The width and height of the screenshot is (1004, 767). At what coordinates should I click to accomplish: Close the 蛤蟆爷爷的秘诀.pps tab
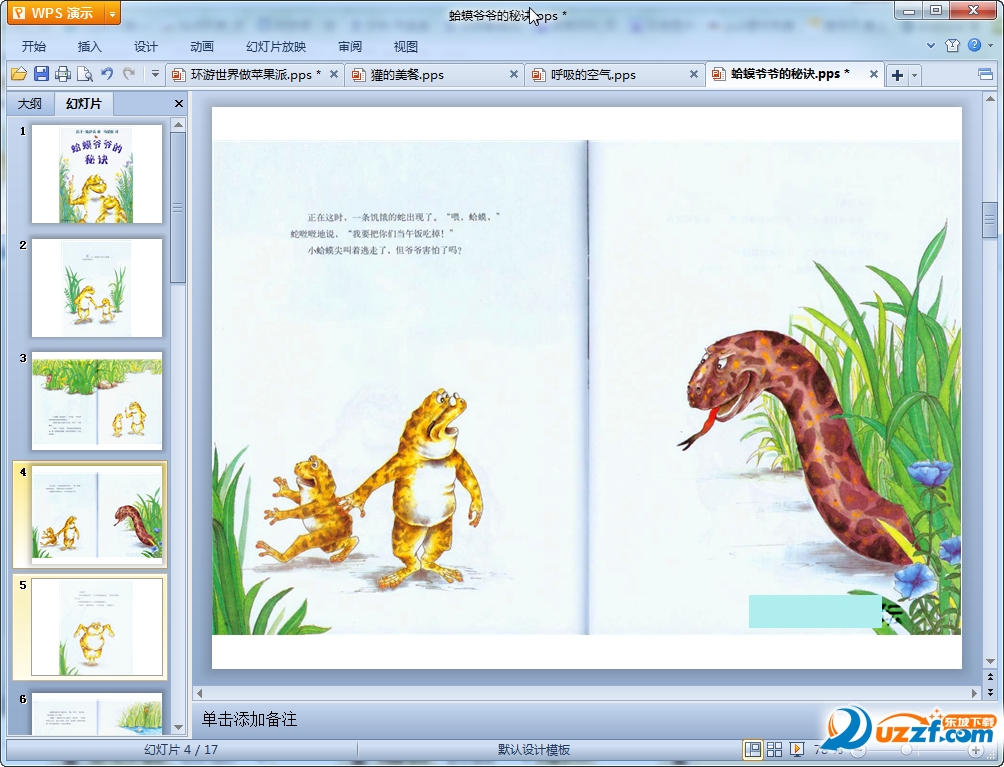(x=873, y=74)
